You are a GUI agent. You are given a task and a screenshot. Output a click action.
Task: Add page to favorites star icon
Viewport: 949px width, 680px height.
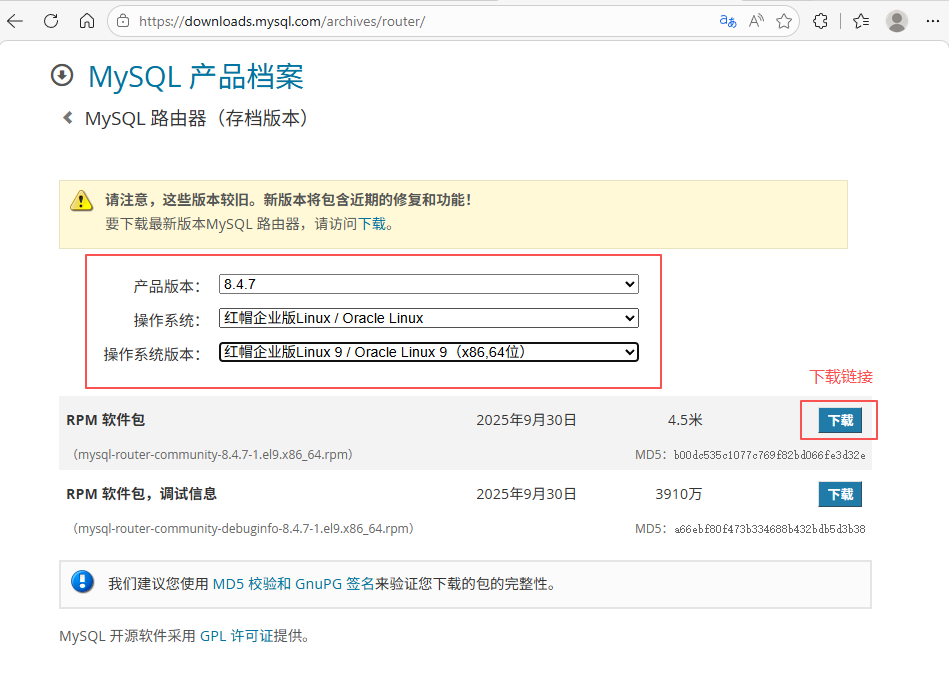[x=784, y=21]
